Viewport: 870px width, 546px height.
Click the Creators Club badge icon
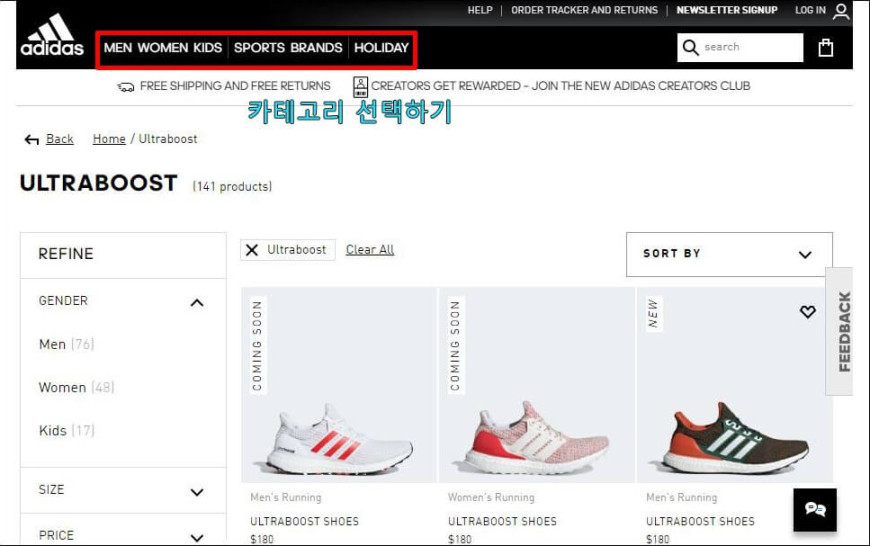click(x=361, y=87)
